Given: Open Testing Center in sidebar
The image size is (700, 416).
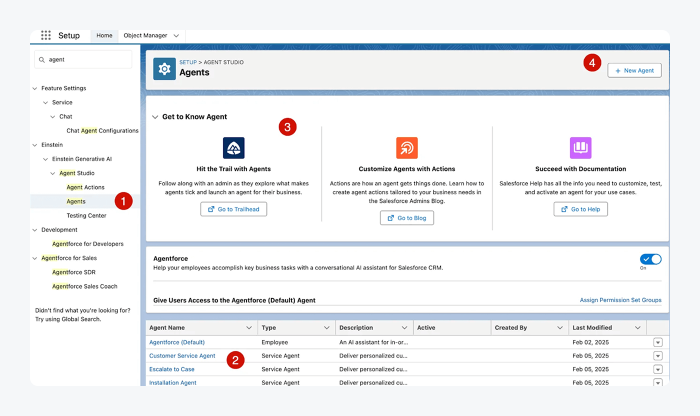Looking at the screenshot, I should (x=86, y=216).
